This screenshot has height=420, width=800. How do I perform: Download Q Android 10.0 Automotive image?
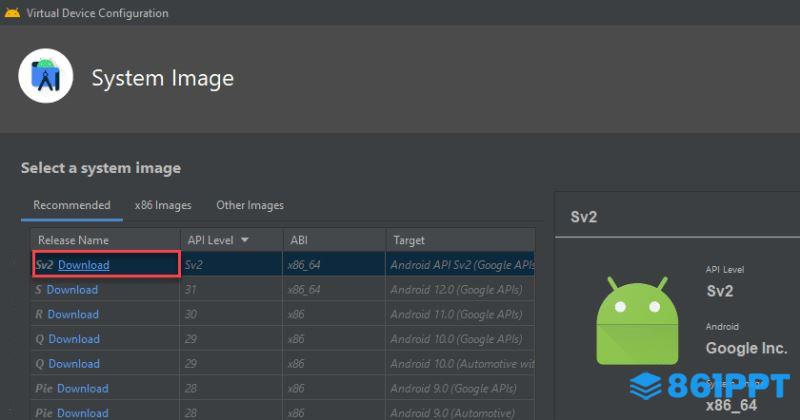(74, 363)
